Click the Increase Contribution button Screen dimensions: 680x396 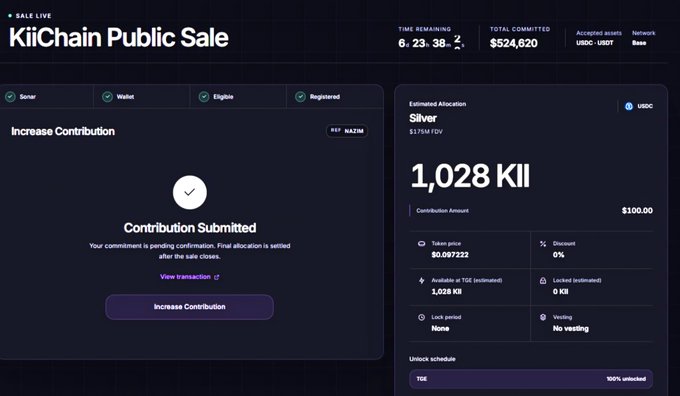point(190,307)
